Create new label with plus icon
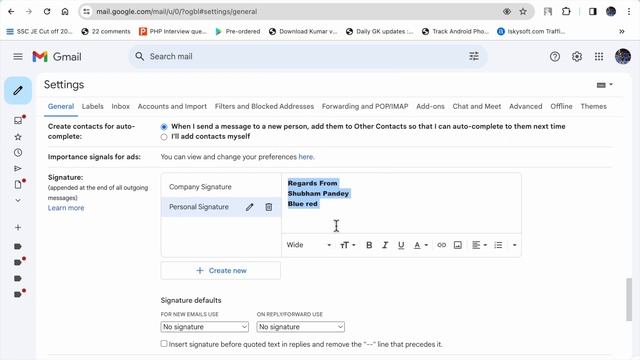640x360 pixels. coord(18,227)
